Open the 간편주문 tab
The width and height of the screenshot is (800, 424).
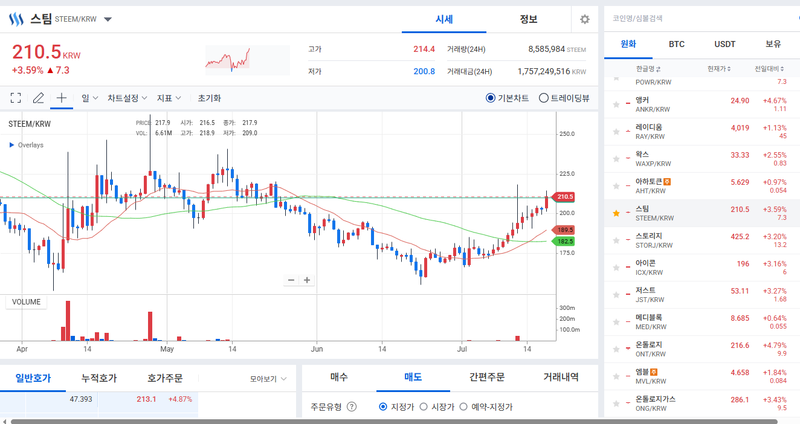487,377
